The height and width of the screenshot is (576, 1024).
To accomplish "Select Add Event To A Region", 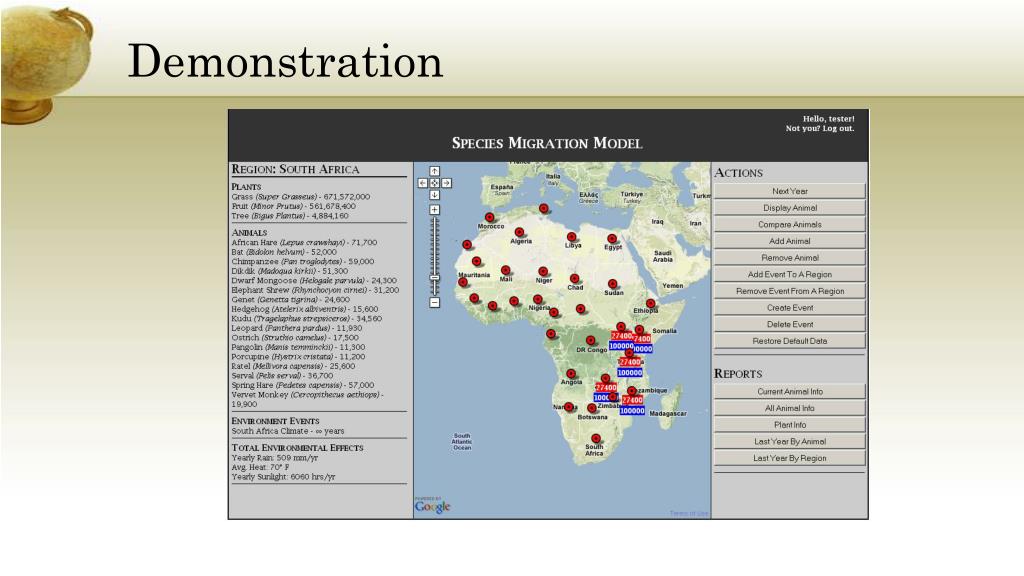I will 790,274.
